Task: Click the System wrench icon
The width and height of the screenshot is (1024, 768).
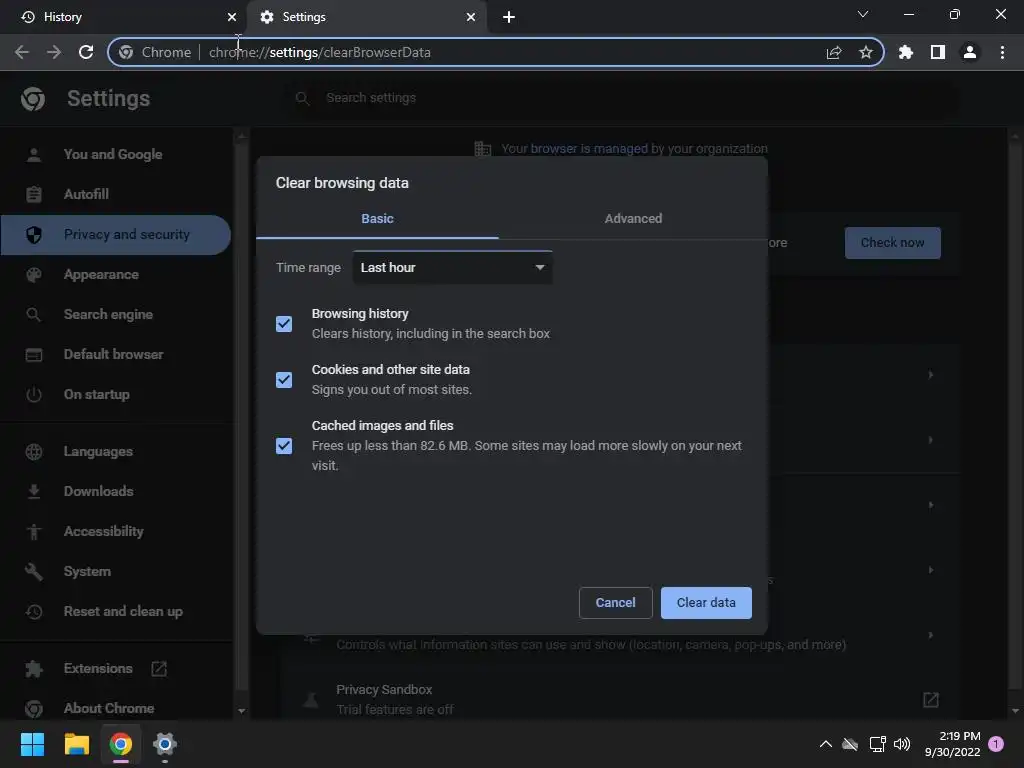Action: pyautogui.click(x=34, y=571)
